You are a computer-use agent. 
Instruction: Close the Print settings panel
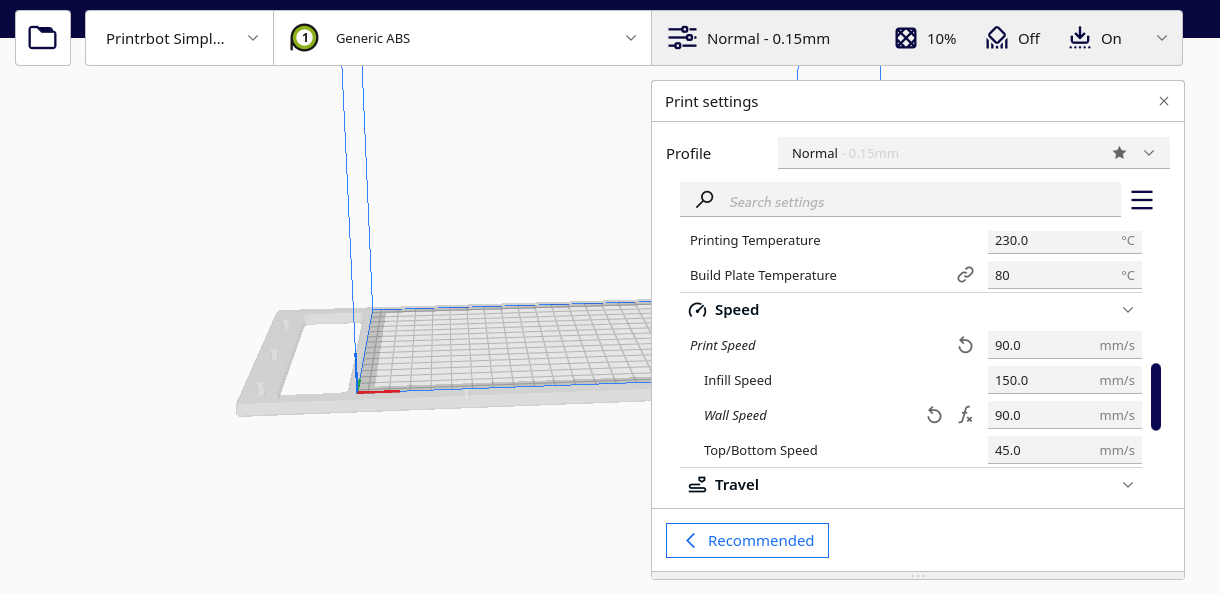[x=1163, y=101]
